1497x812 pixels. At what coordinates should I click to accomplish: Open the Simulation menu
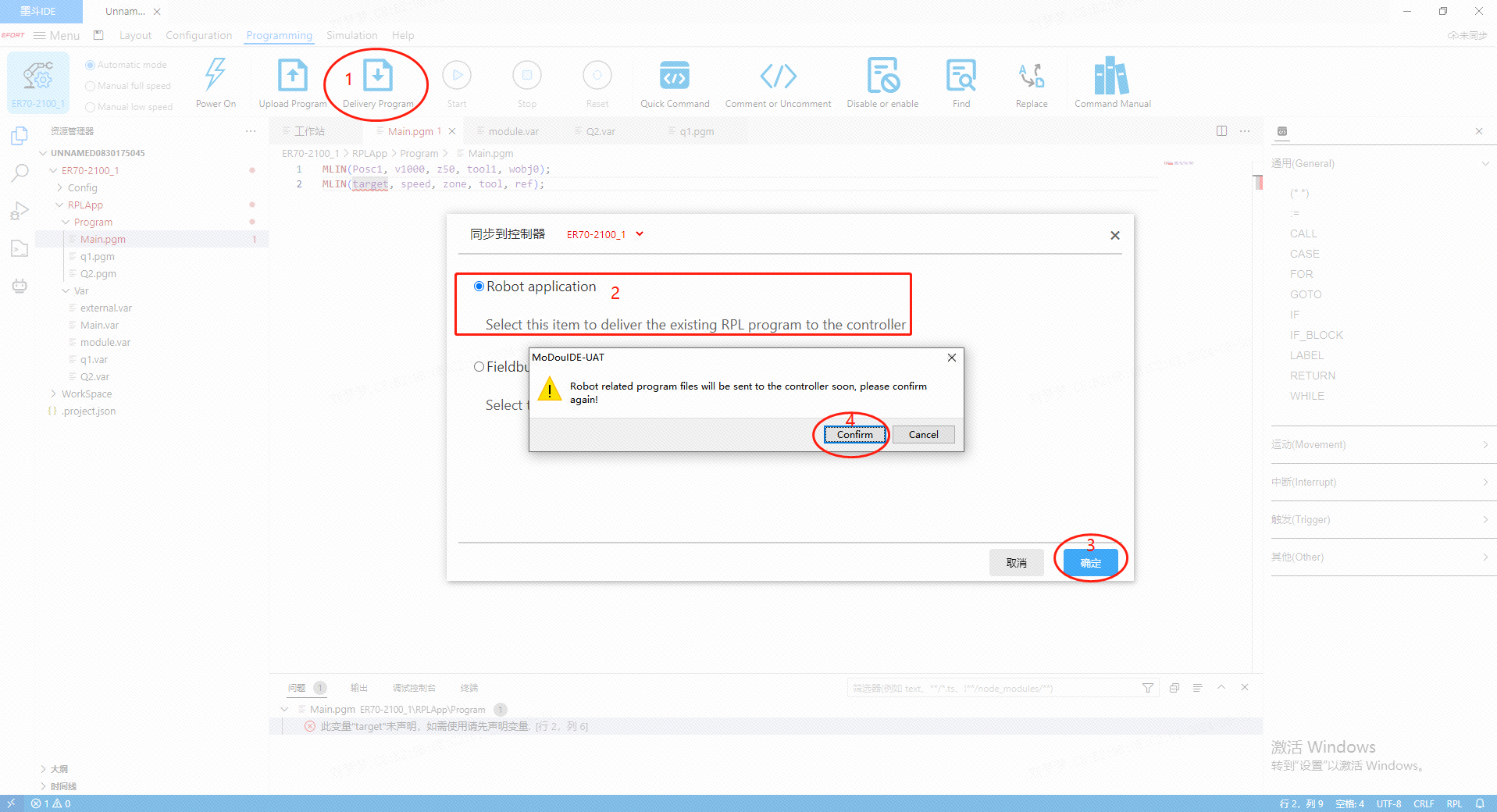[351, 35]
